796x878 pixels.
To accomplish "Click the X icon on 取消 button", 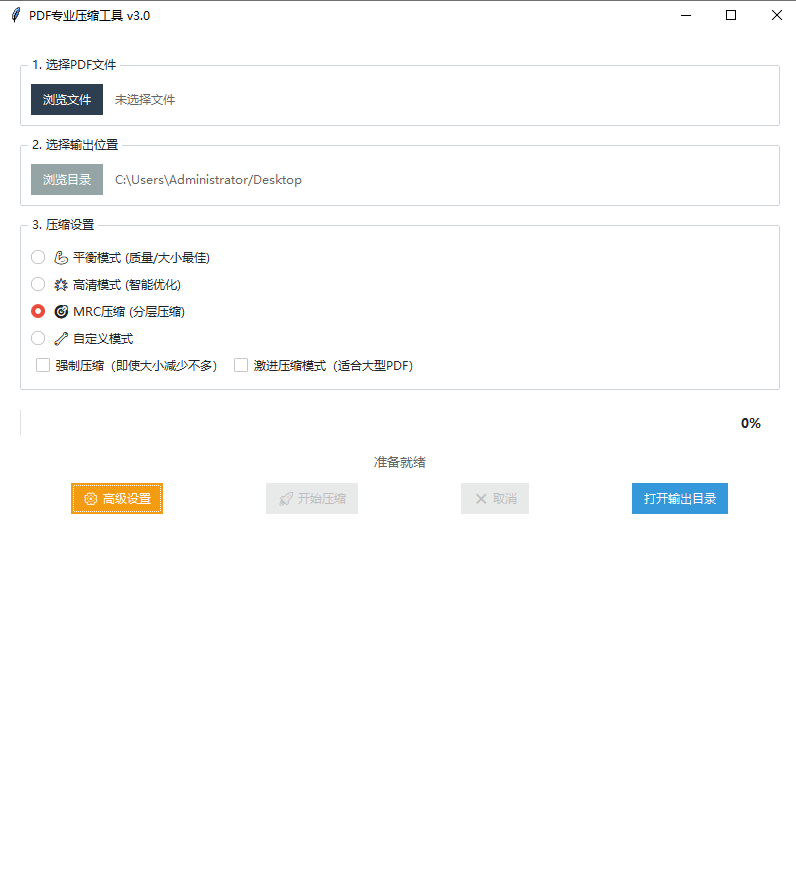I will tap(481, 499).
